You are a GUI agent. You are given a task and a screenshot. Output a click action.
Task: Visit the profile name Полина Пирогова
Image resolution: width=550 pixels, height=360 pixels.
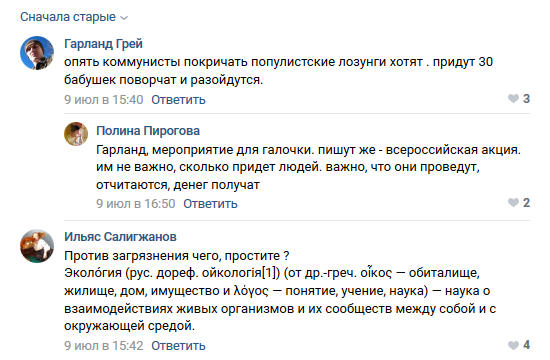point(148,131)
